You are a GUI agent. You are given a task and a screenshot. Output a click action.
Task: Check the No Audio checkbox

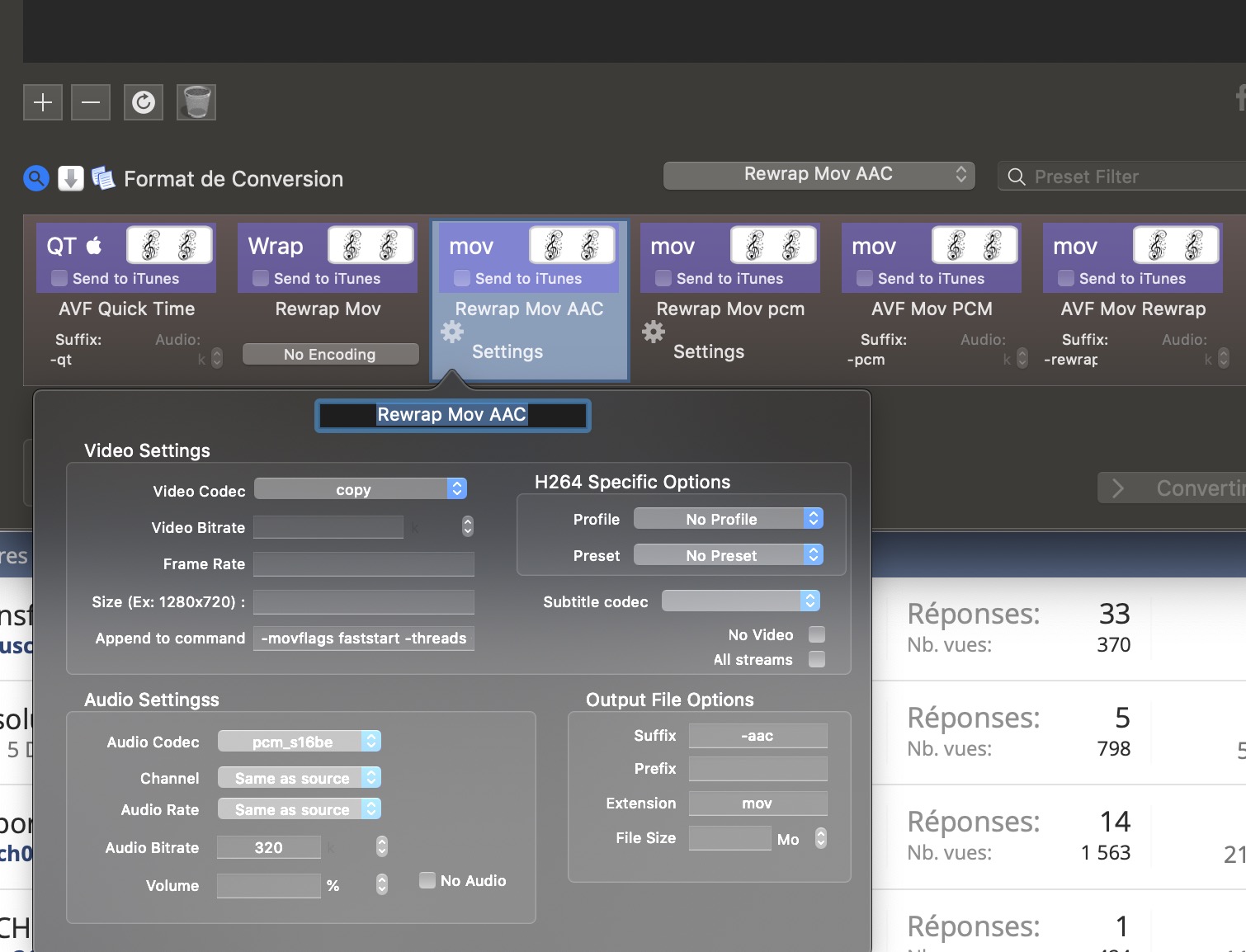point(427,880)
